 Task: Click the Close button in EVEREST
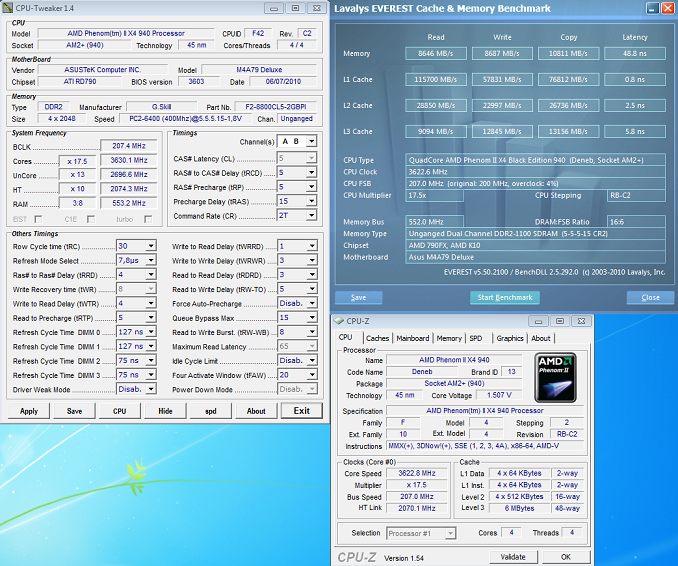point(650,297)
